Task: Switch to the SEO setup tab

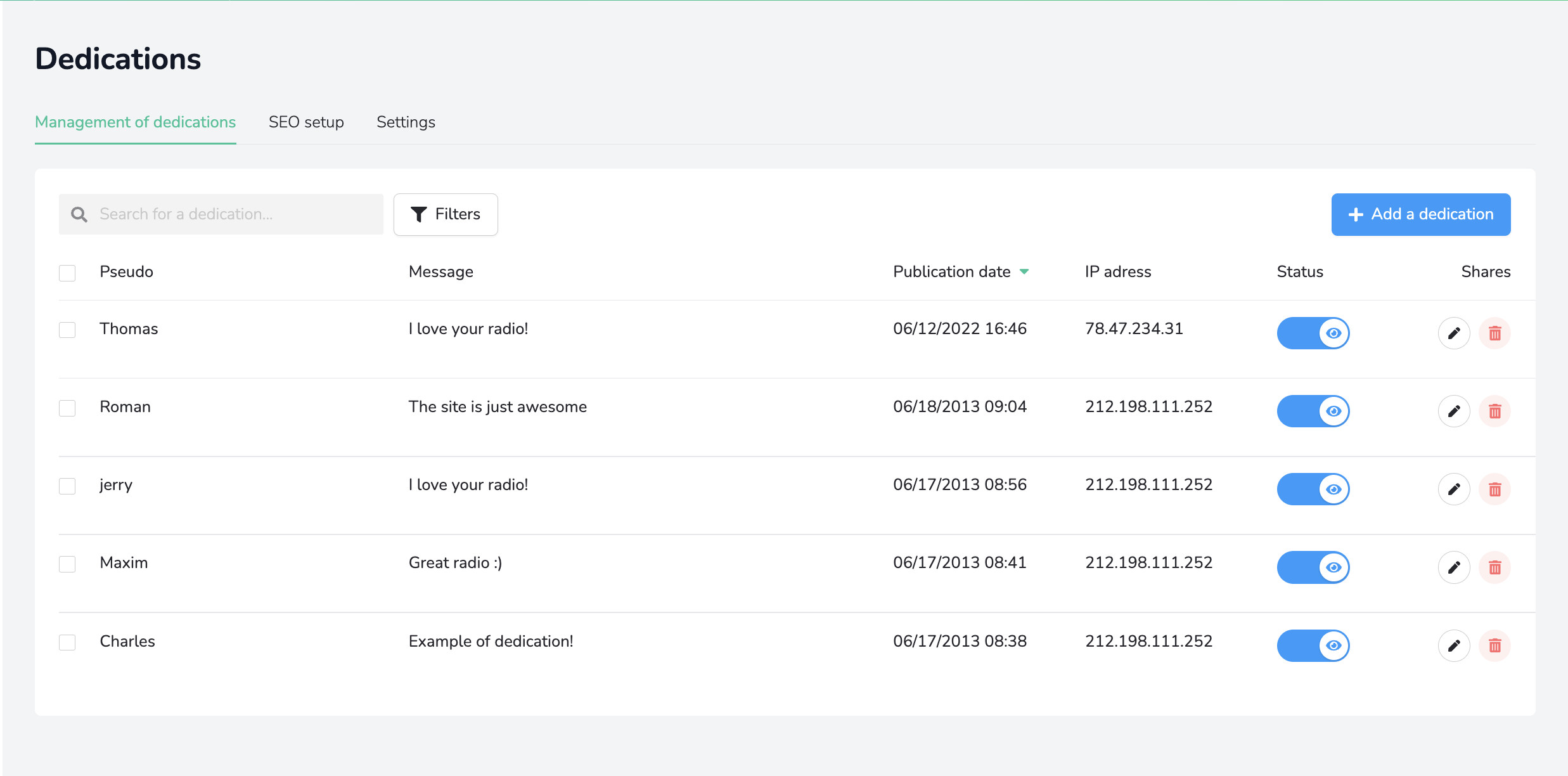Action: (x=306, y=122)
